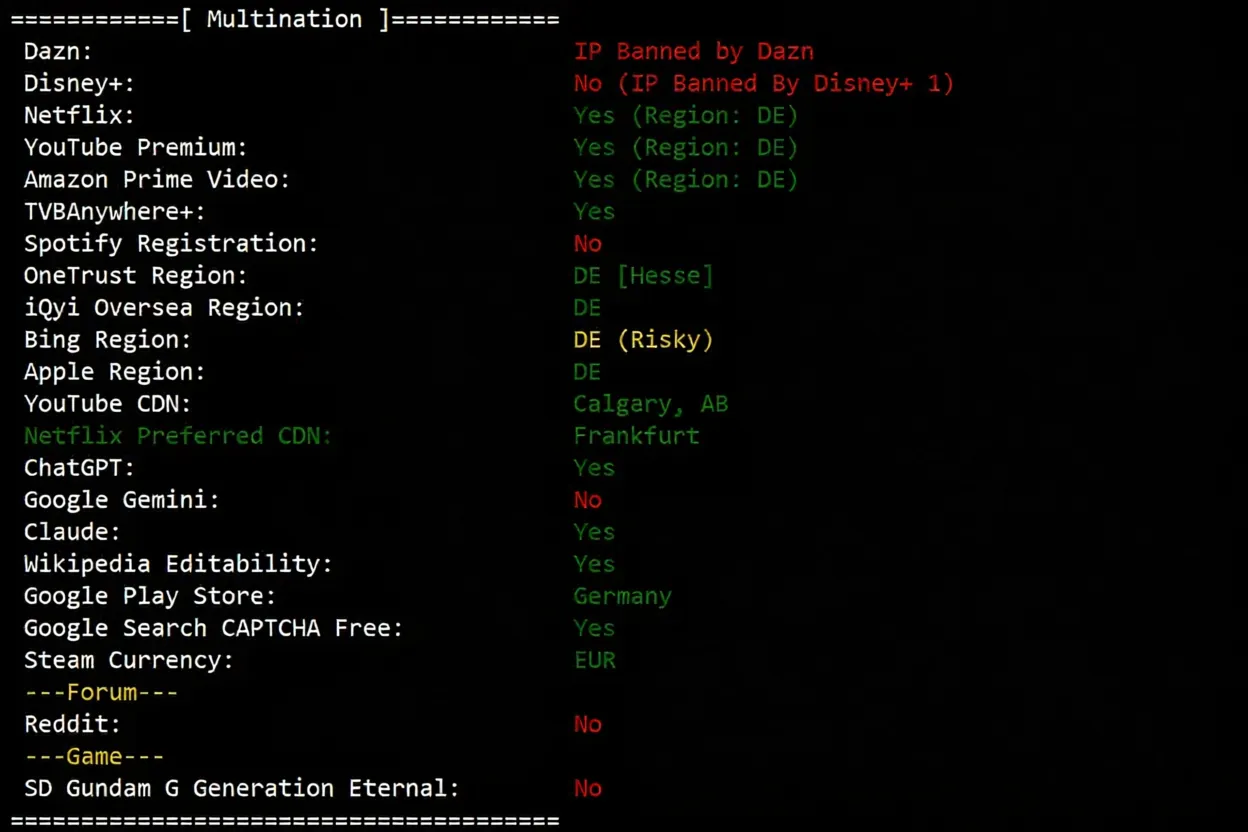This screenshot has height=832, width=1248.
Task: Click the Claude 'Yes' result
Action: pos(594,531)
